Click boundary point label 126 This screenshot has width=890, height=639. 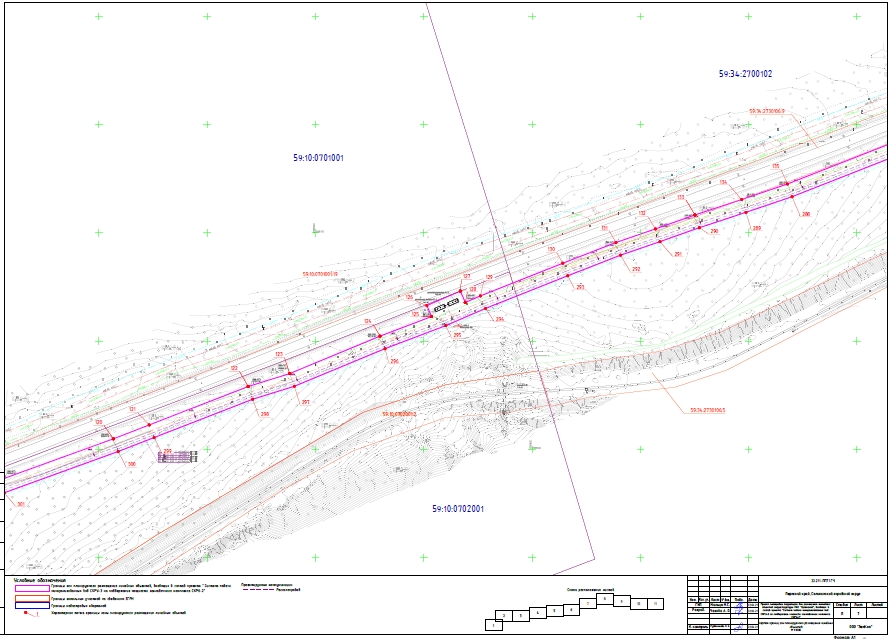click(409, 297)
